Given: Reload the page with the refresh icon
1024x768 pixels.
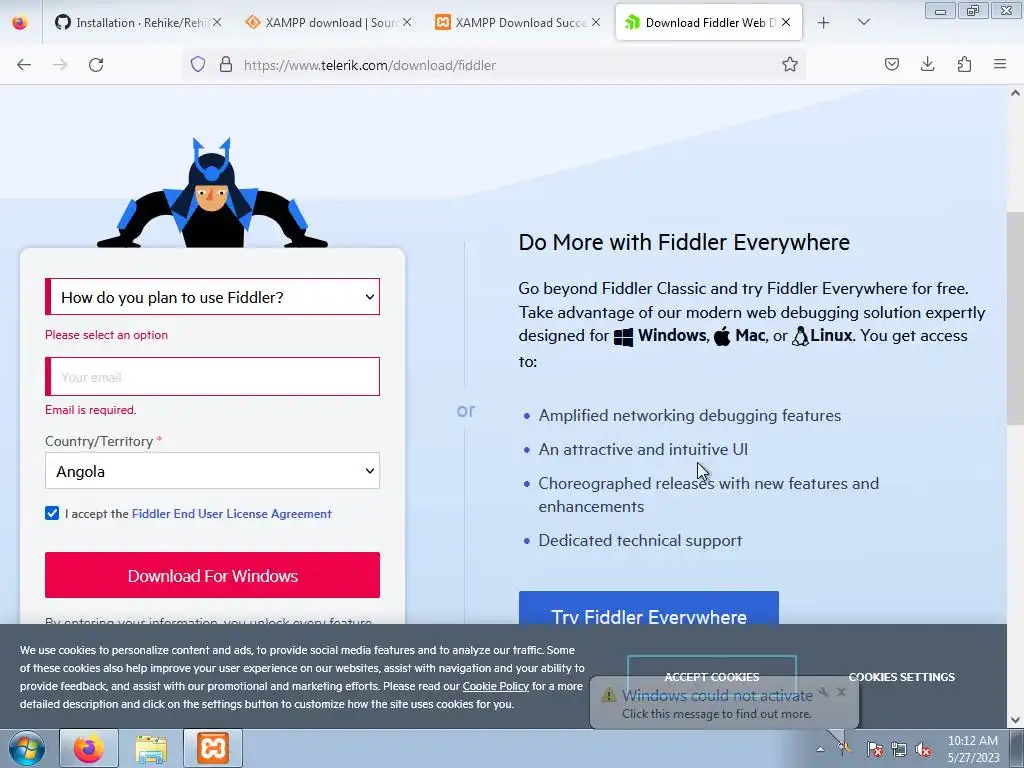Looking at the screenshot, I should tap(96, 65).
